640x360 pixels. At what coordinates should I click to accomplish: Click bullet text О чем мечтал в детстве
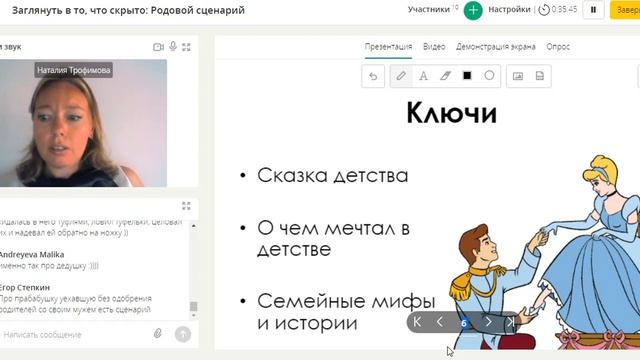point(333,239)
